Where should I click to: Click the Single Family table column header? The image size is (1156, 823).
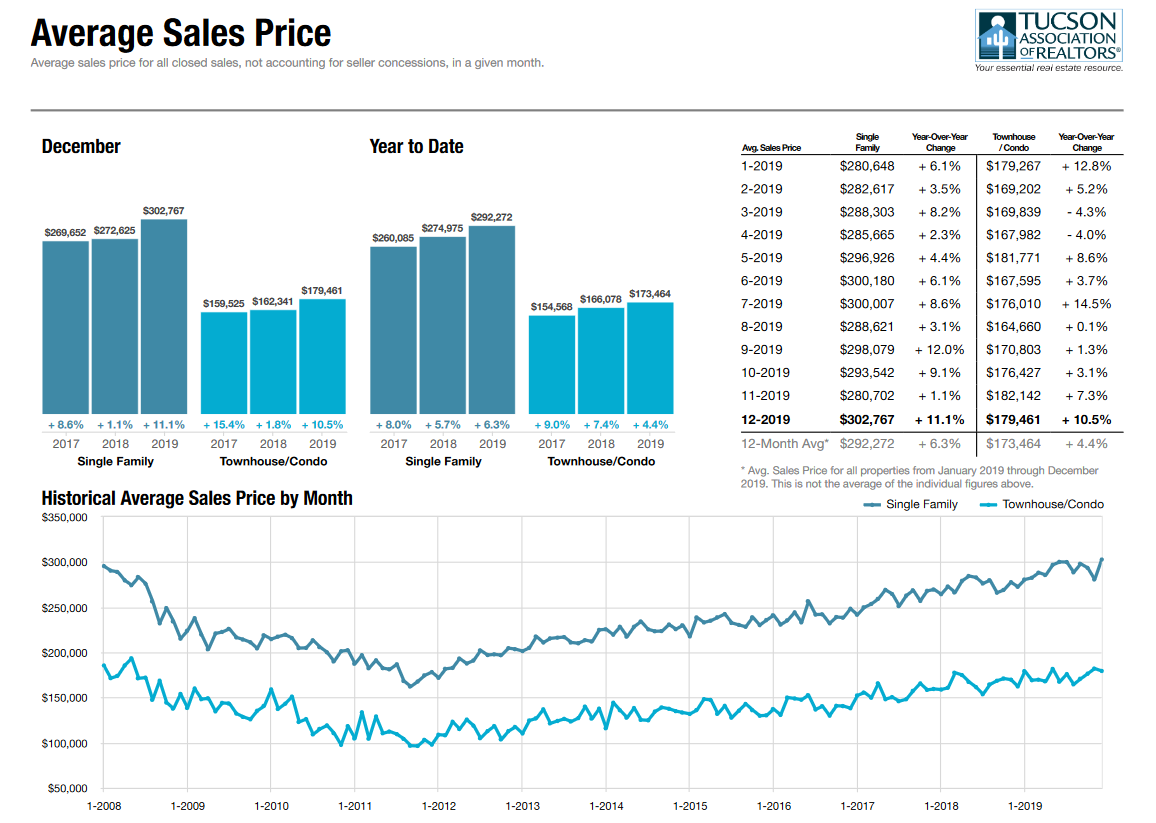(867, 142)
